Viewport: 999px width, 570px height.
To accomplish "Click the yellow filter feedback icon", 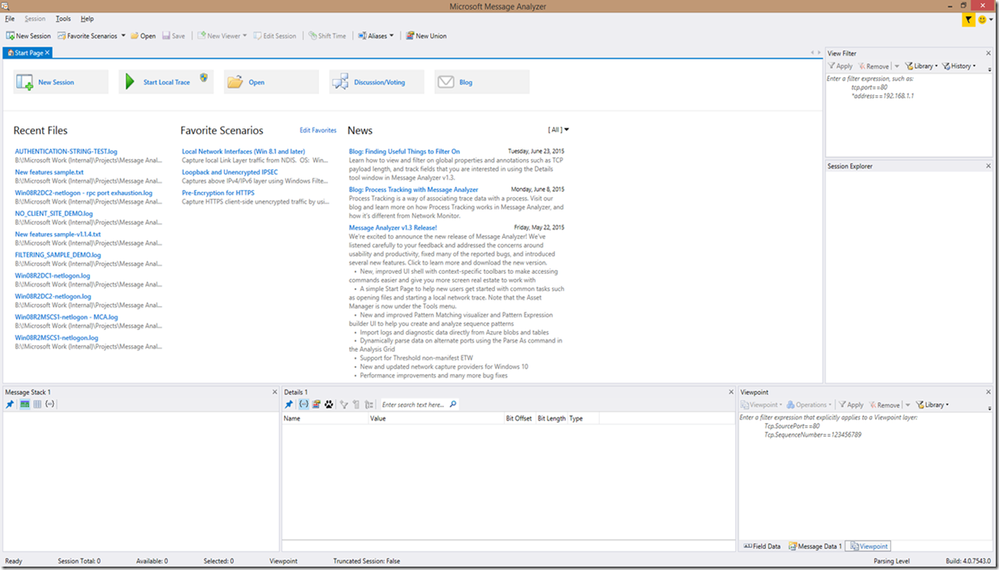I will (968, 20).
